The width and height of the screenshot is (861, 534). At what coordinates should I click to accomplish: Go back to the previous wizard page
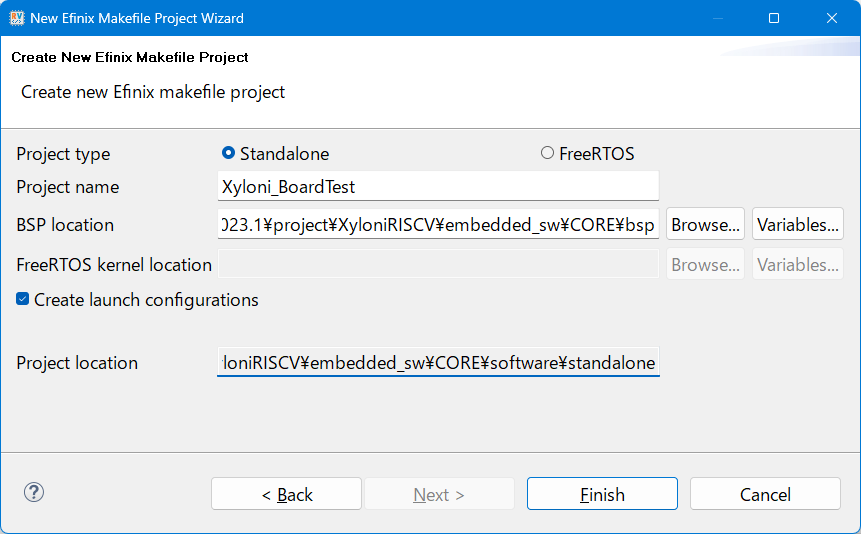pyautogui.click(x=286, y=494)
